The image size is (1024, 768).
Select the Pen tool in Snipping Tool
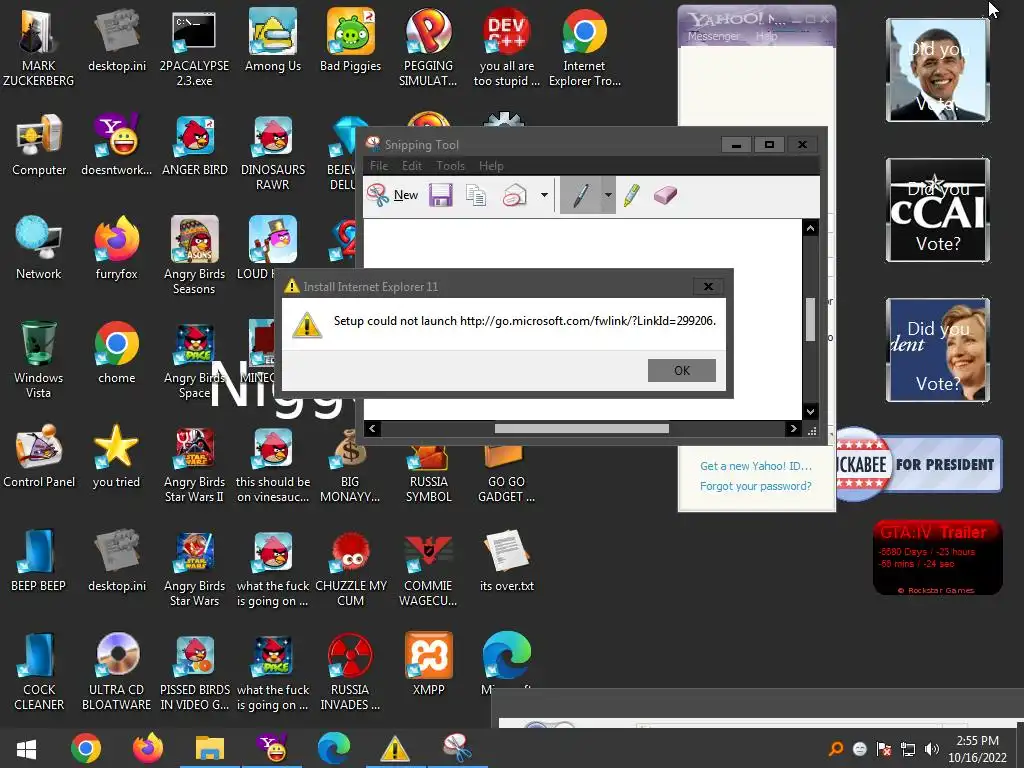pyautogui.click(x=580, y=195)
